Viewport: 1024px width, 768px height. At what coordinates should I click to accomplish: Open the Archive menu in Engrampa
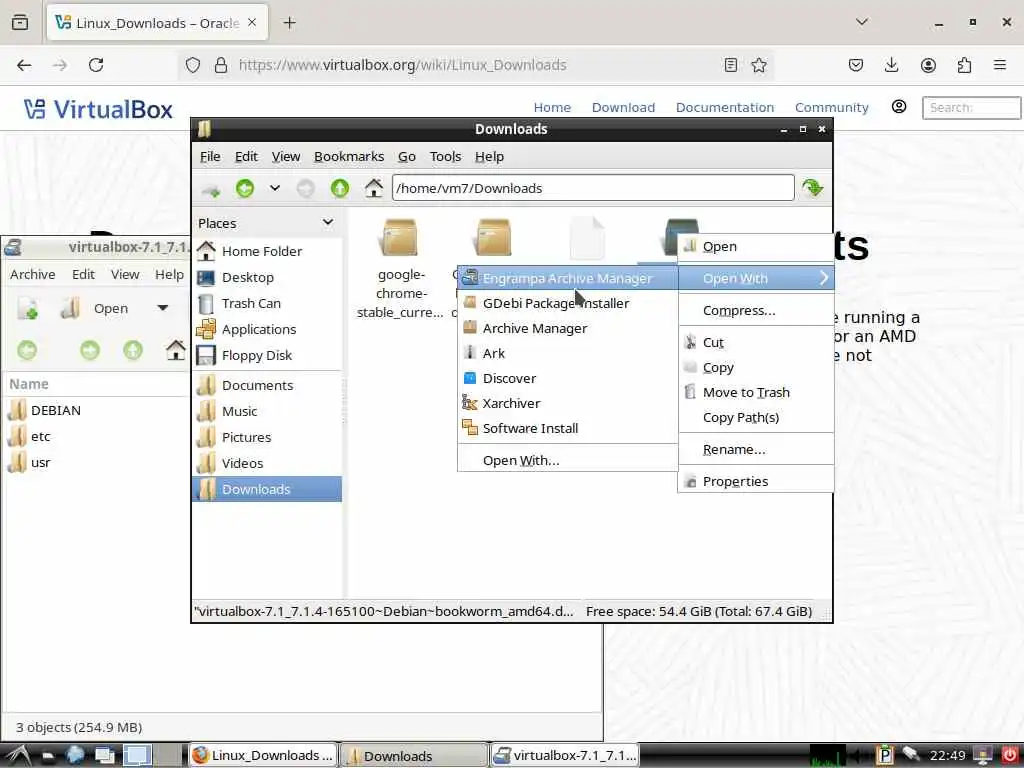[33, 274]
